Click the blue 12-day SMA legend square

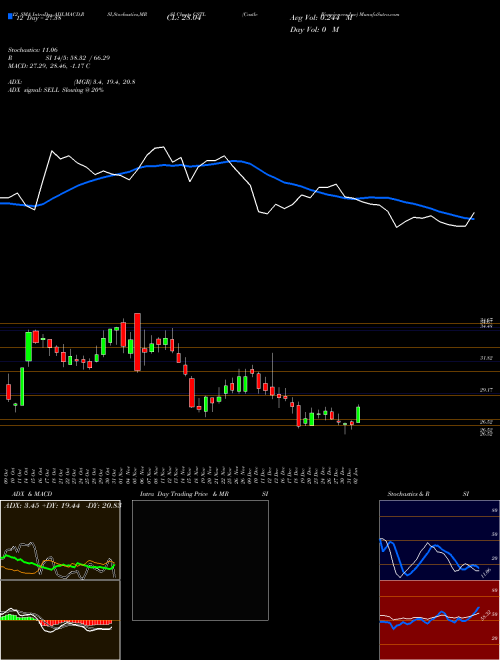point(10,16)
